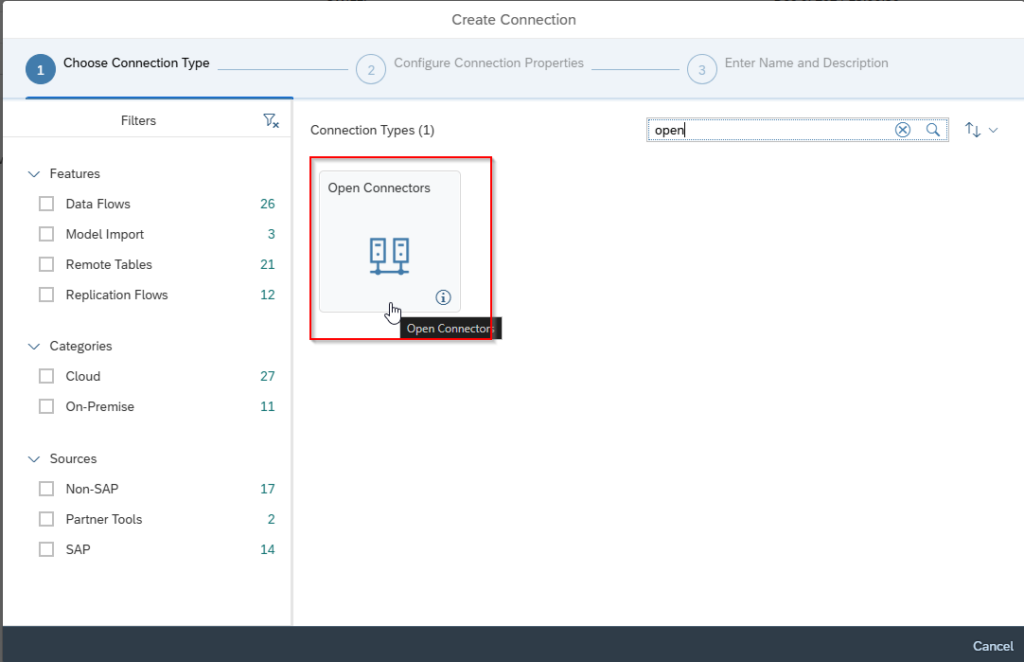1024x662 pixels.
Task: Click the search magnifier icon
Action: pos(932,130)
